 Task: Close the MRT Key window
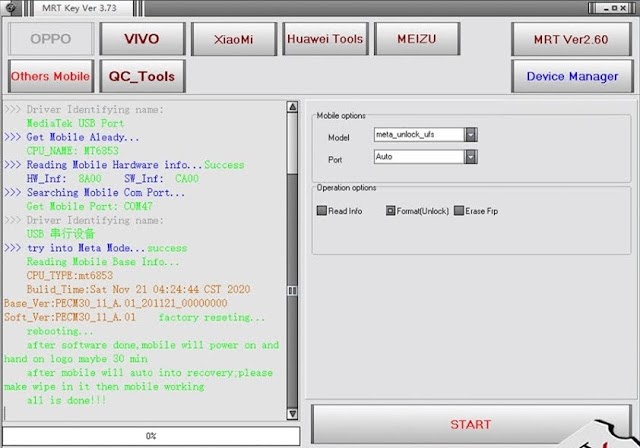[623, 8]
